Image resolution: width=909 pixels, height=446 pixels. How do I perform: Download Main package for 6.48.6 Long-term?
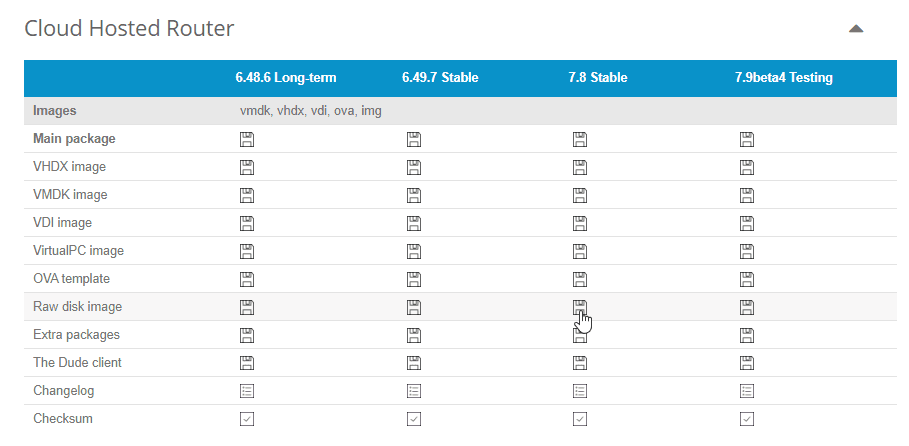pyautogui.click(x=247, y=139)
